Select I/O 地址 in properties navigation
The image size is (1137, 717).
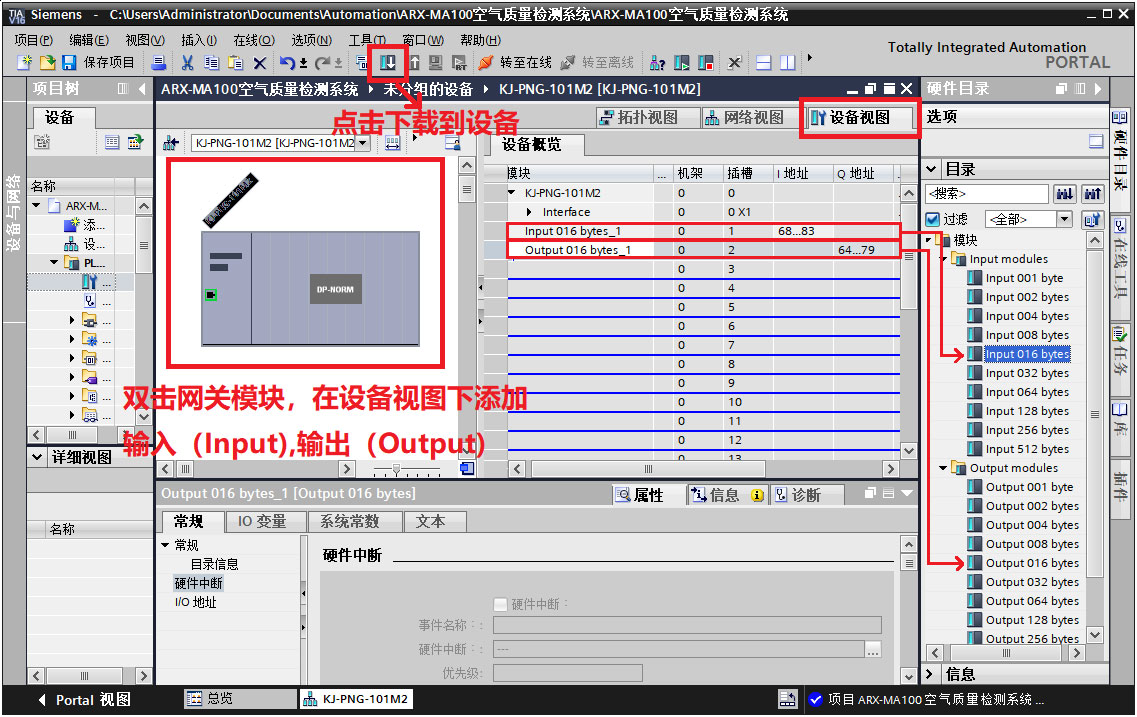point(196,602)
